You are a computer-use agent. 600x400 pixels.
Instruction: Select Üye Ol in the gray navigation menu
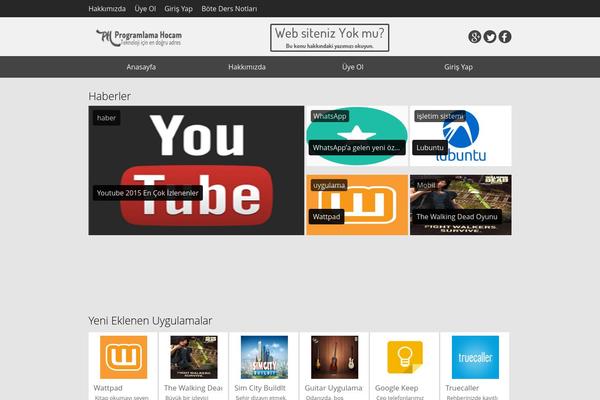352,67
